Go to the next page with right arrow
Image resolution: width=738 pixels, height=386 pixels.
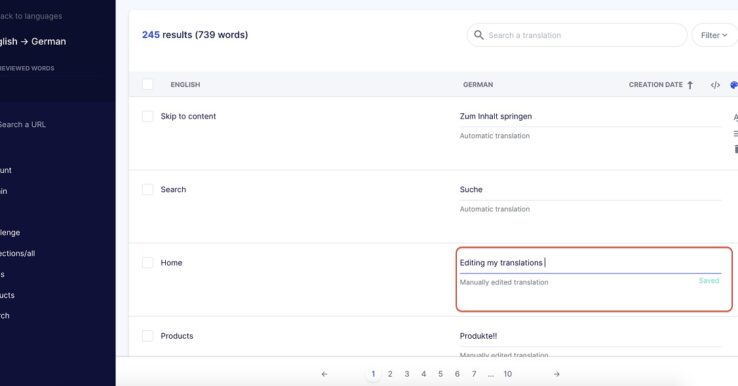[x=557, y=374]
